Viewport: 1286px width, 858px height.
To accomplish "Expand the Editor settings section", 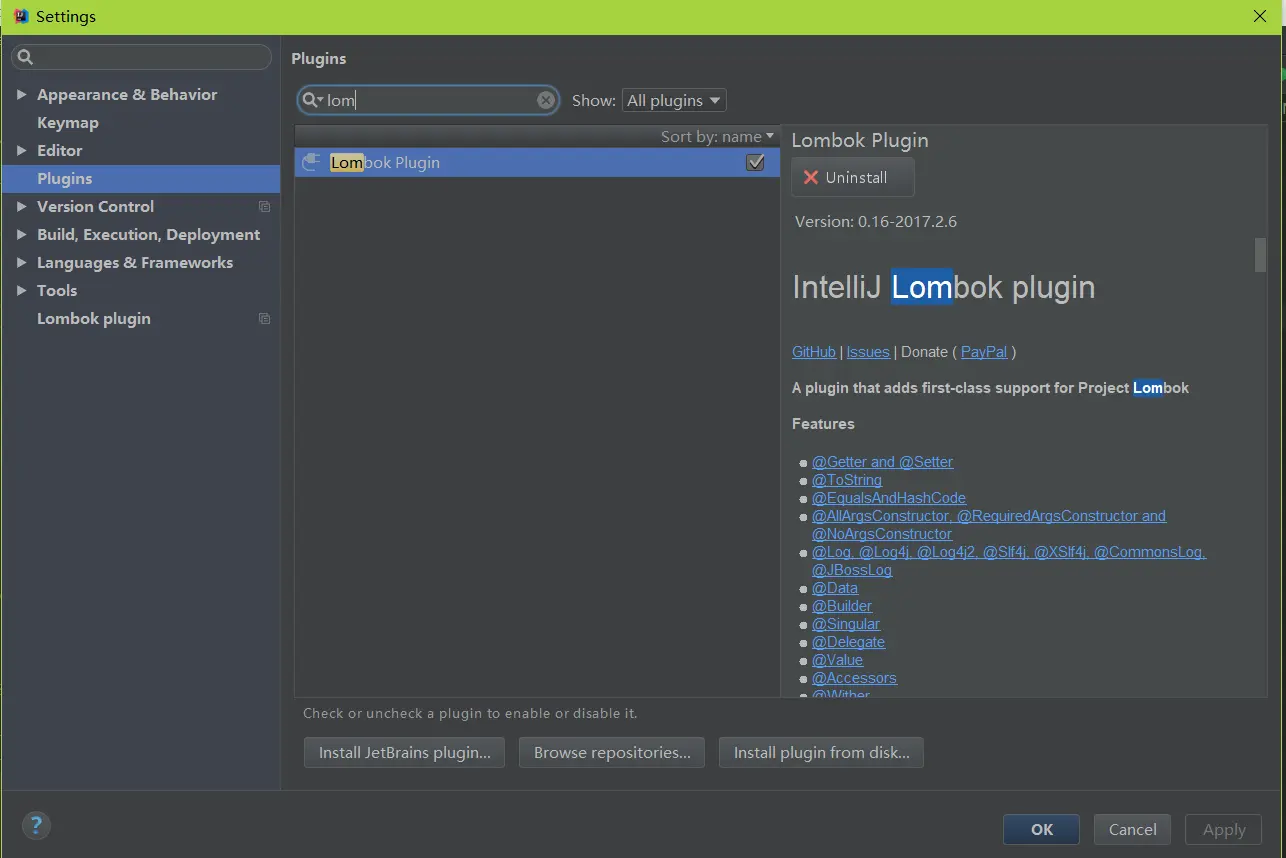I will point(21,150).
